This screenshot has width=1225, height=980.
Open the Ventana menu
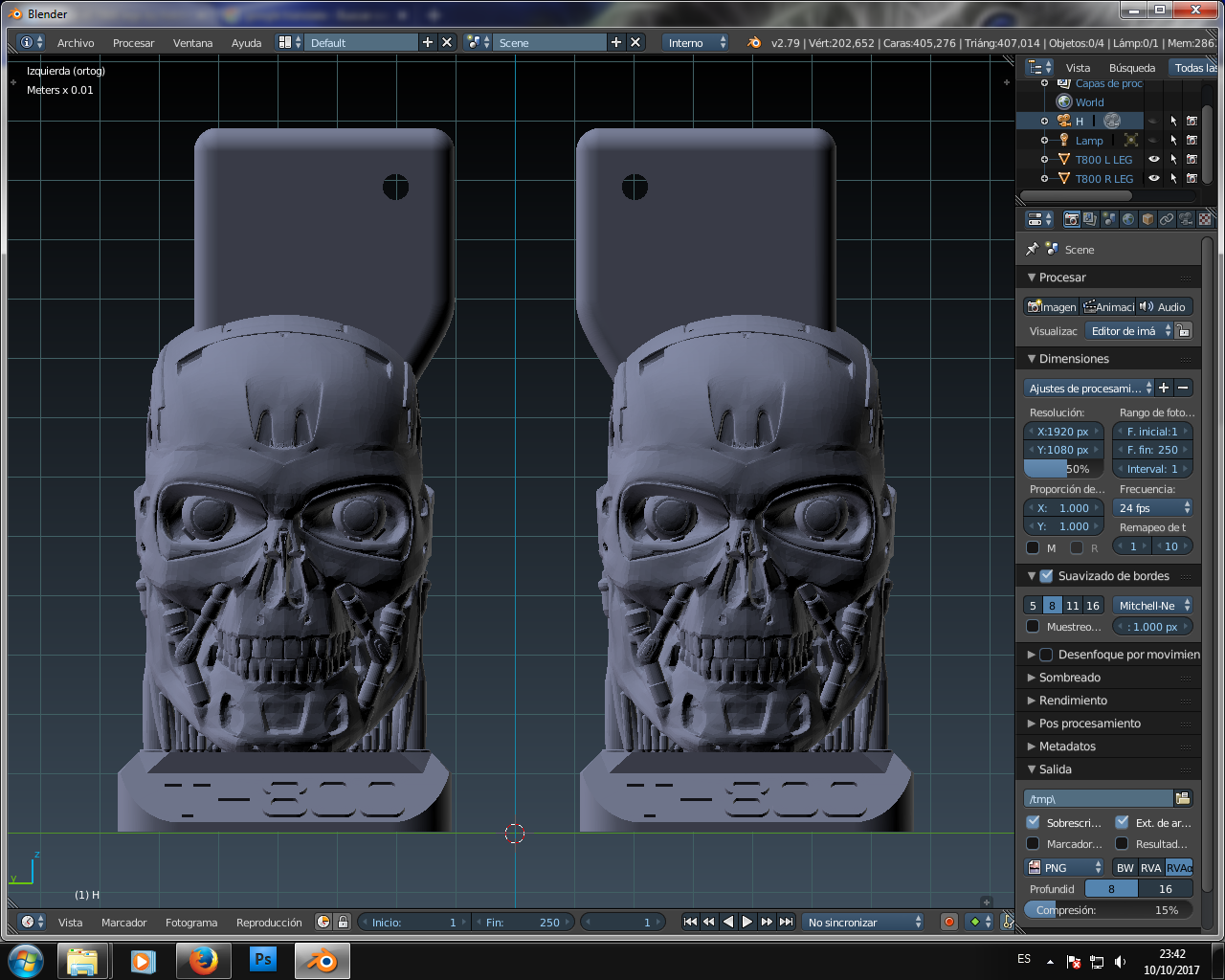192,43
